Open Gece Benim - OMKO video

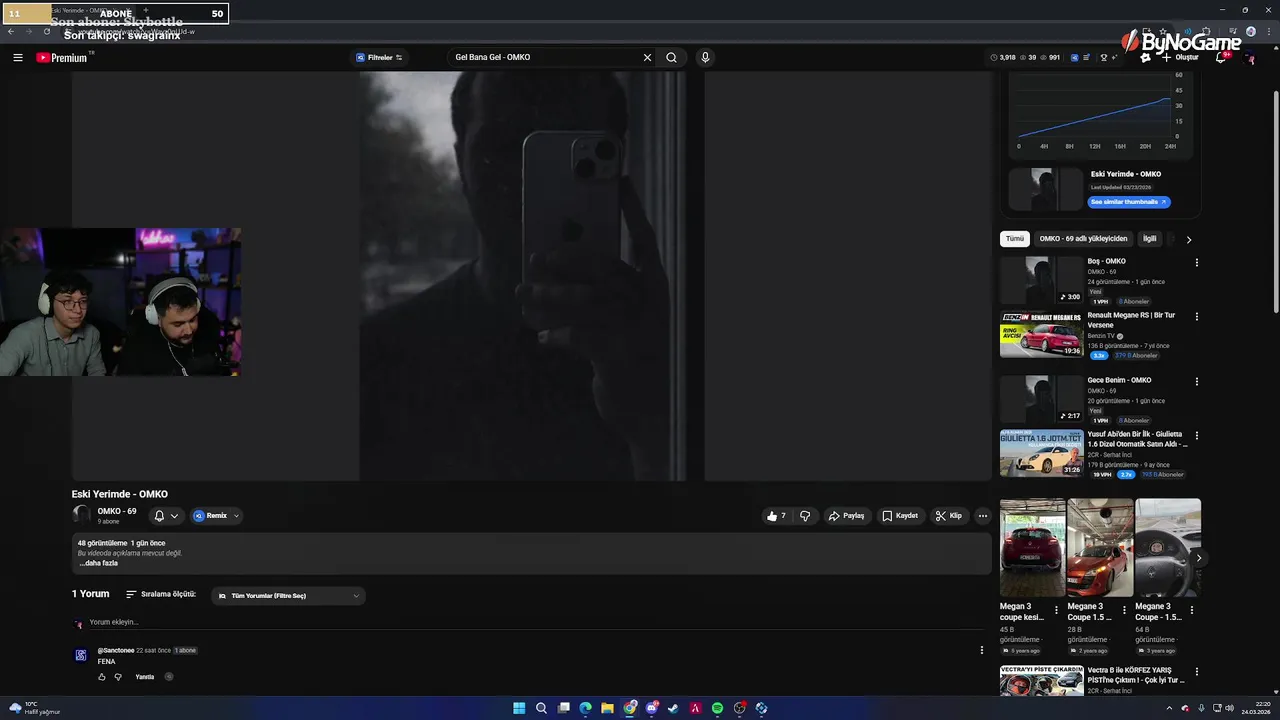tap(1041, 399)
